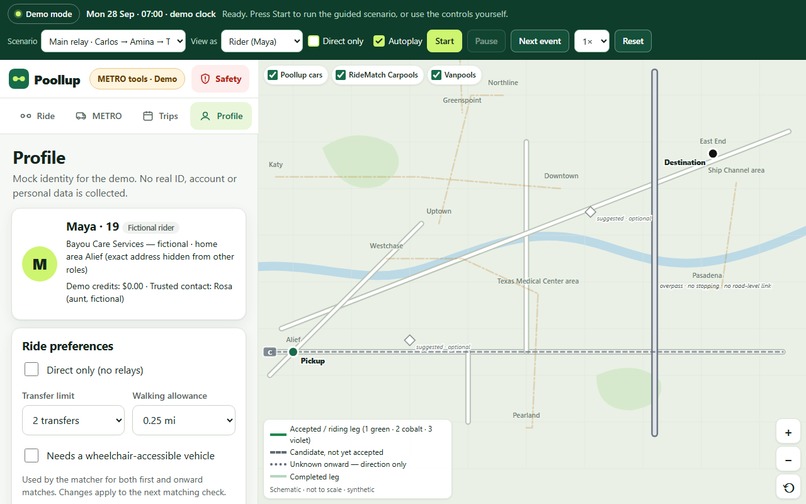The height and width of the screenshot is (504, 806).
Task: Click the Pearland map label
Action: 526,415
